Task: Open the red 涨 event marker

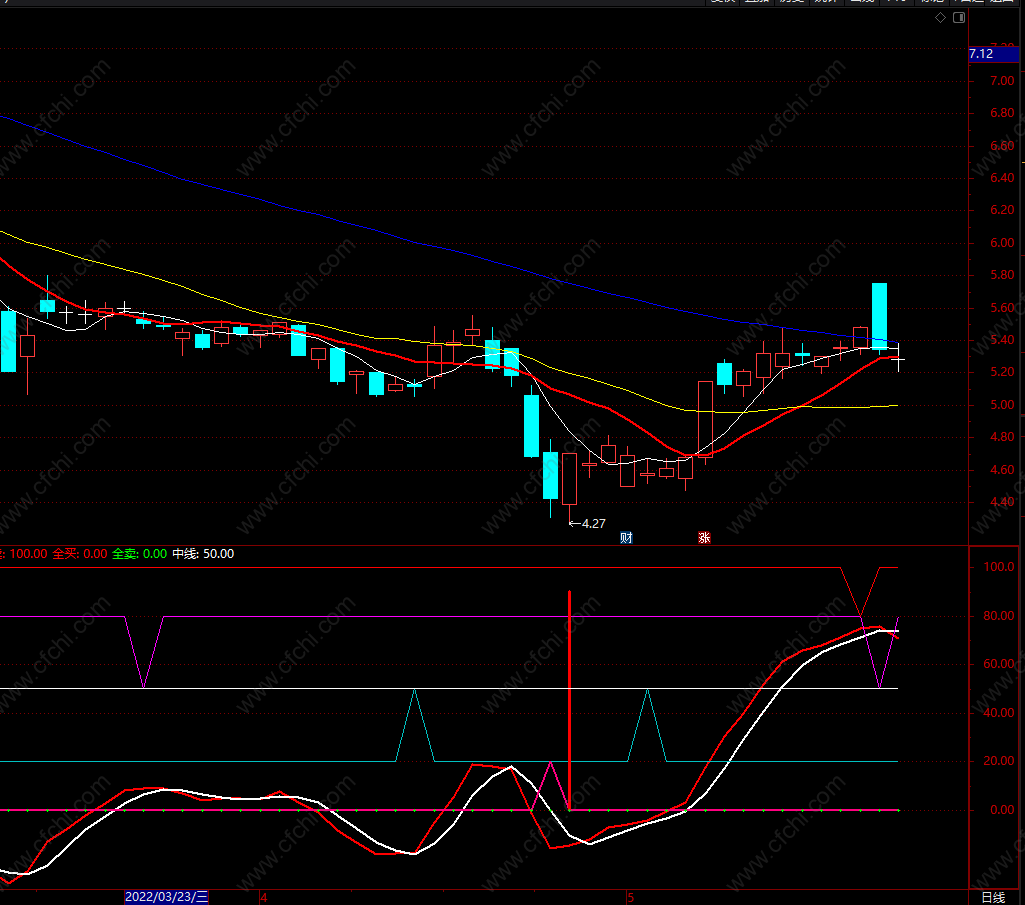Action: (704, 538)
